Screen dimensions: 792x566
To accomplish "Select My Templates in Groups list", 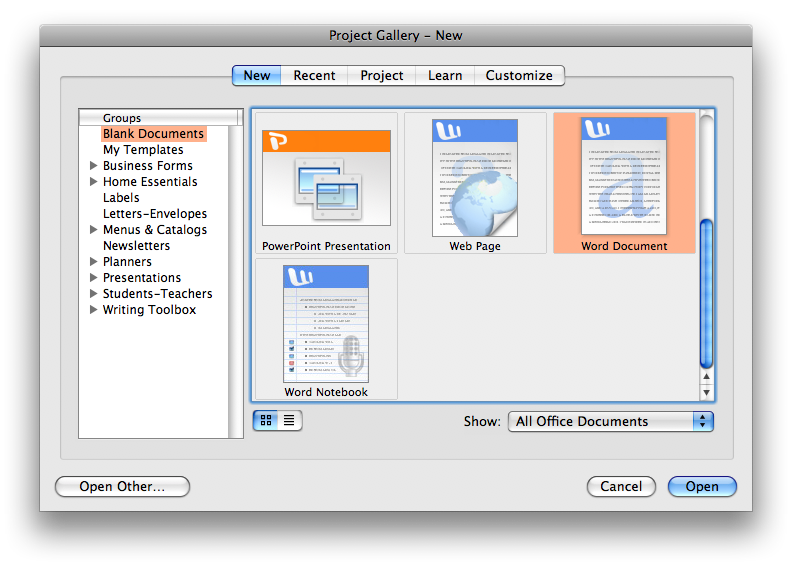I will click(143, 149).
